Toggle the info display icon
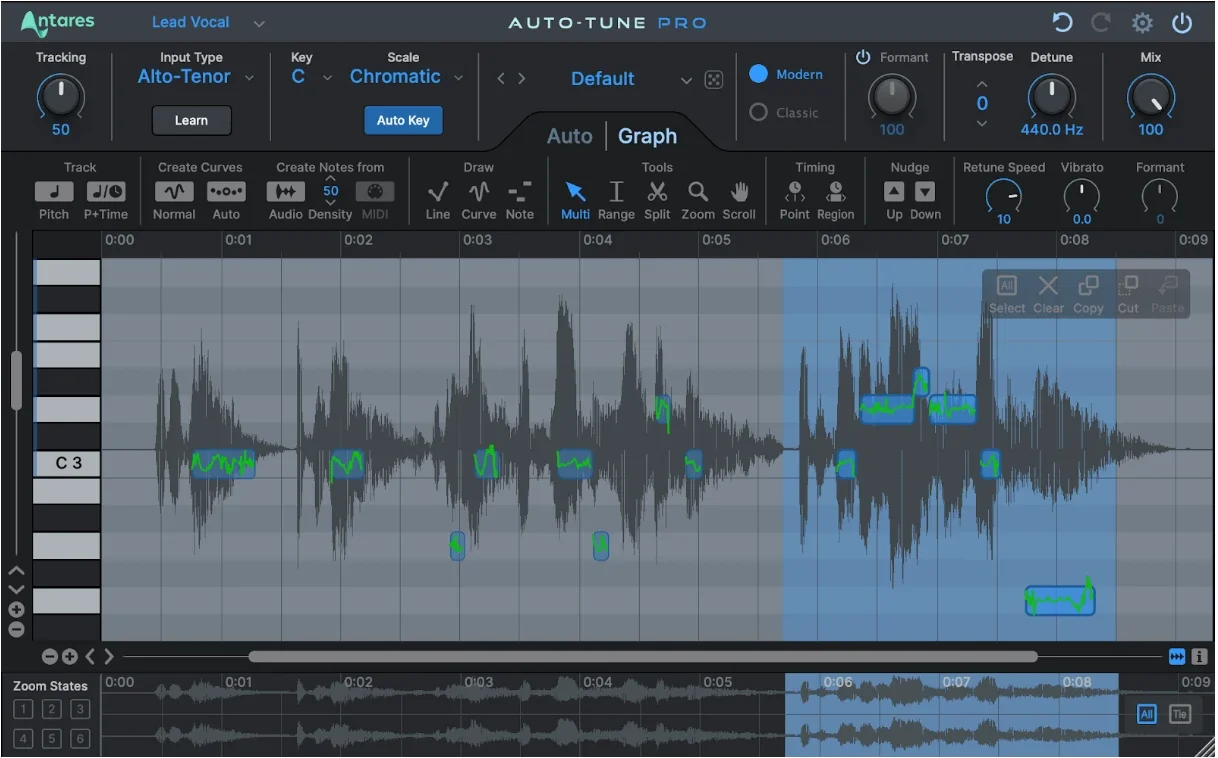Image resolution: width=1218 pixels, height=758 pixels. [1199, 657]
